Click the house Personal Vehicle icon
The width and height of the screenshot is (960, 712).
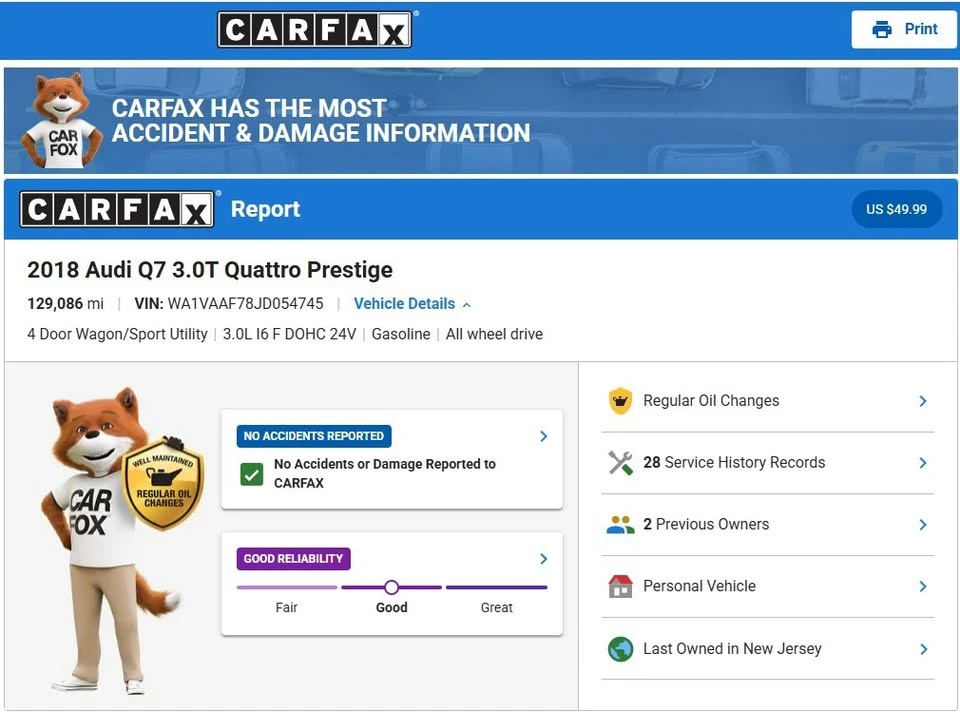tap(620, 586)
